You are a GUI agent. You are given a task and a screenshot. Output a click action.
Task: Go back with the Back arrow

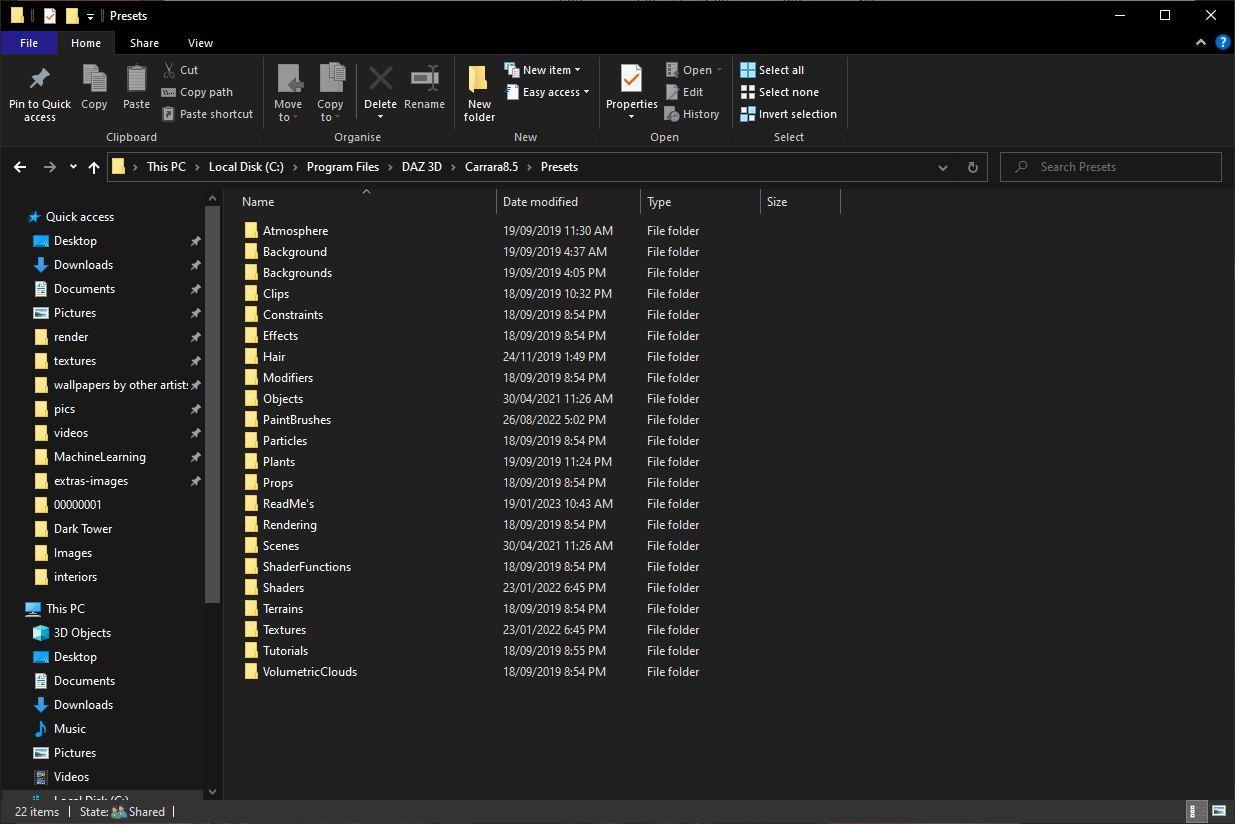20,167
